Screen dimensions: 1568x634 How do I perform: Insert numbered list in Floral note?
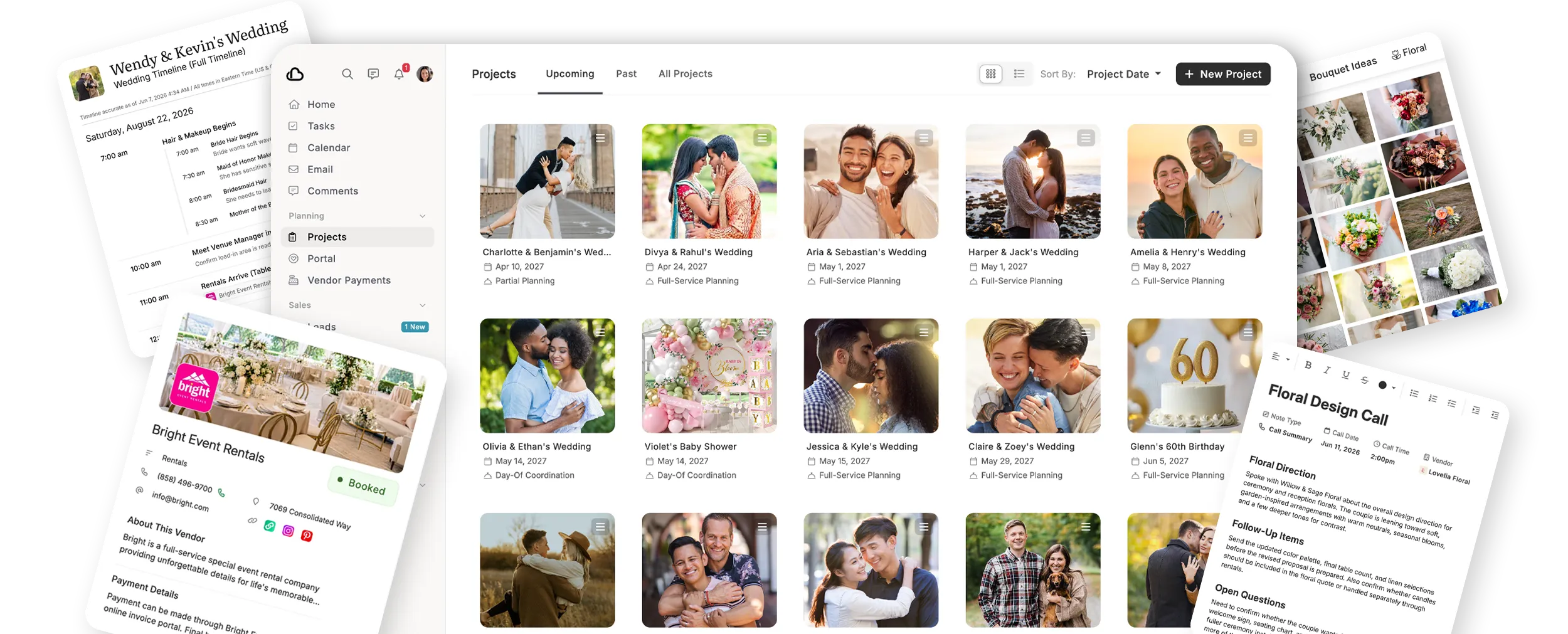1433,398
